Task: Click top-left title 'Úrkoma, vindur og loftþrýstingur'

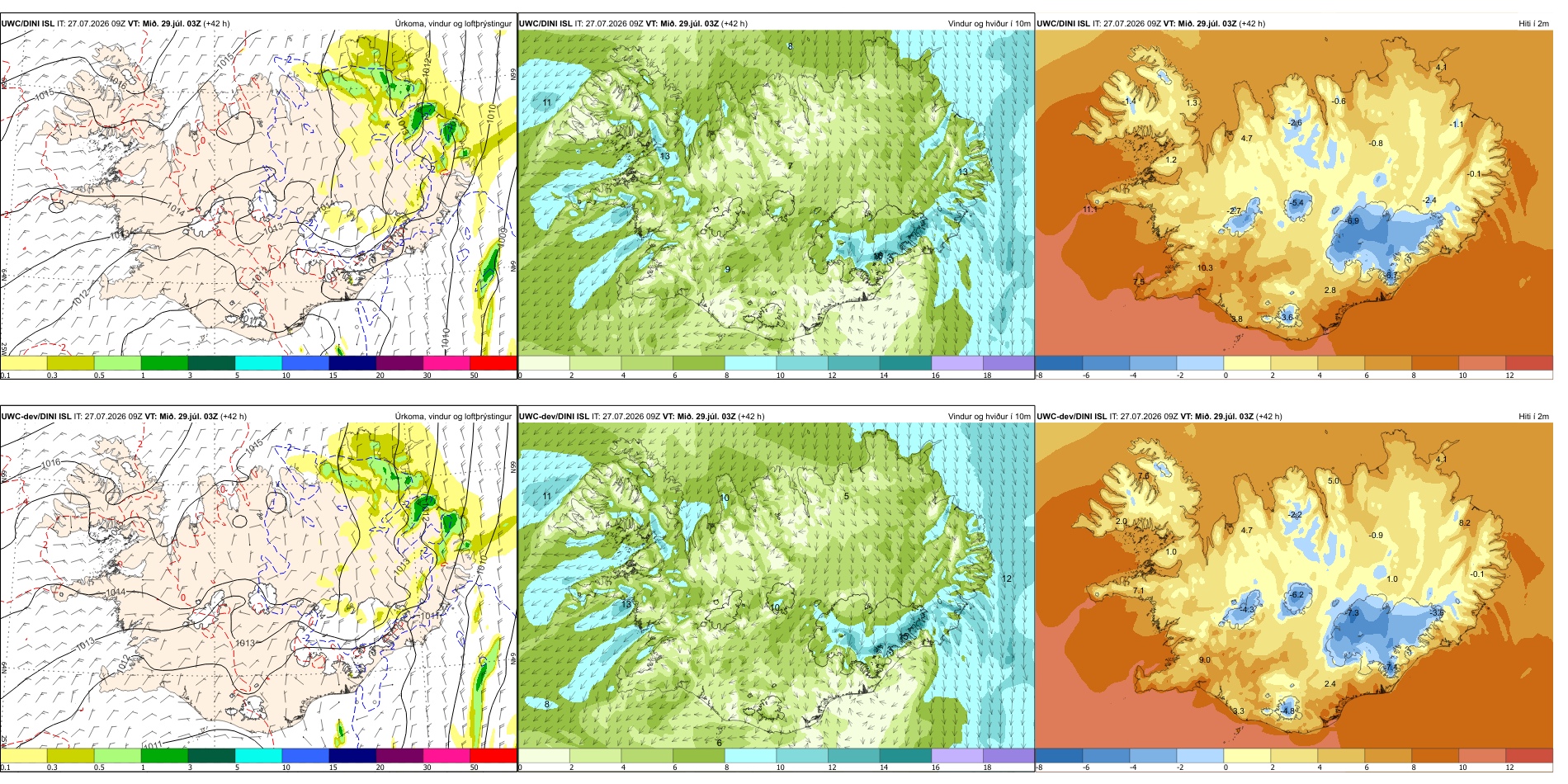Action: click(453, 24)
